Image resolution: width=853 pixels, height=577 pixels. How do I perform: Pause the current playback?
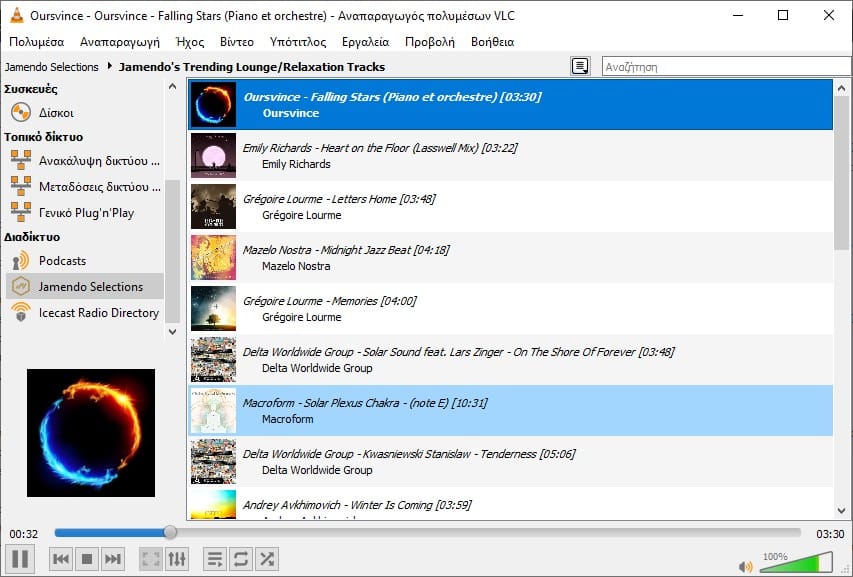pos(18,559)
